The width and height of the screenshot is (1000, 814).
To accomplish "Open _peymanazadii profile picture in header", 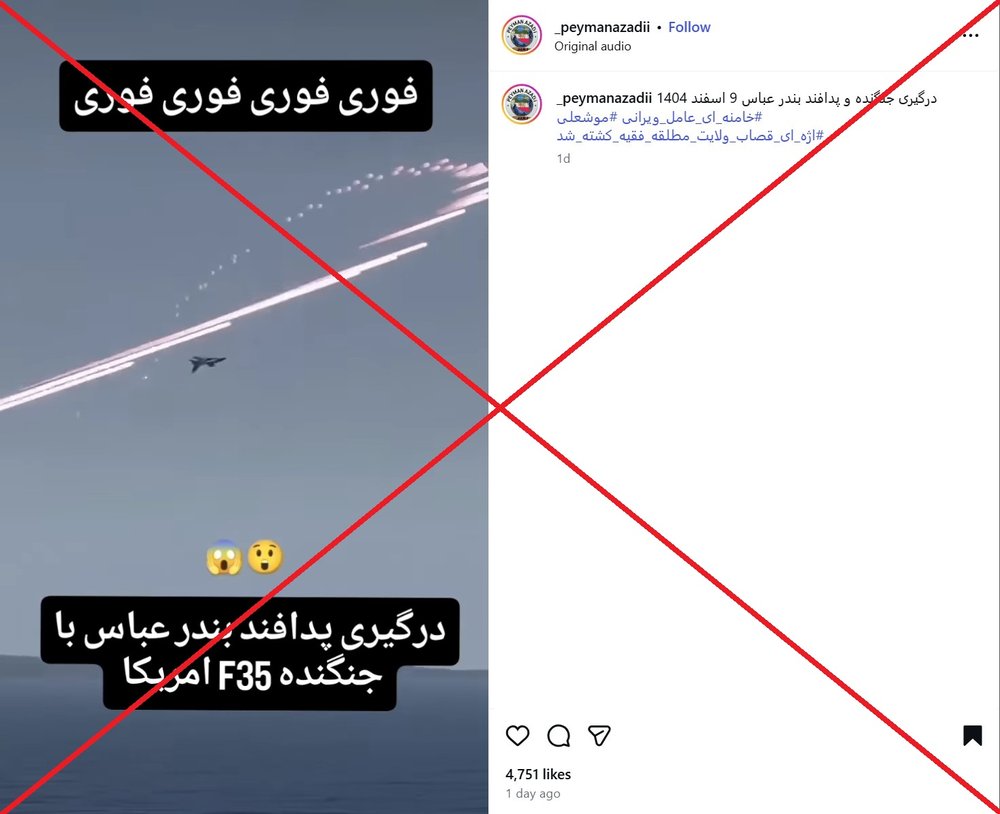I will coord(522,35).
